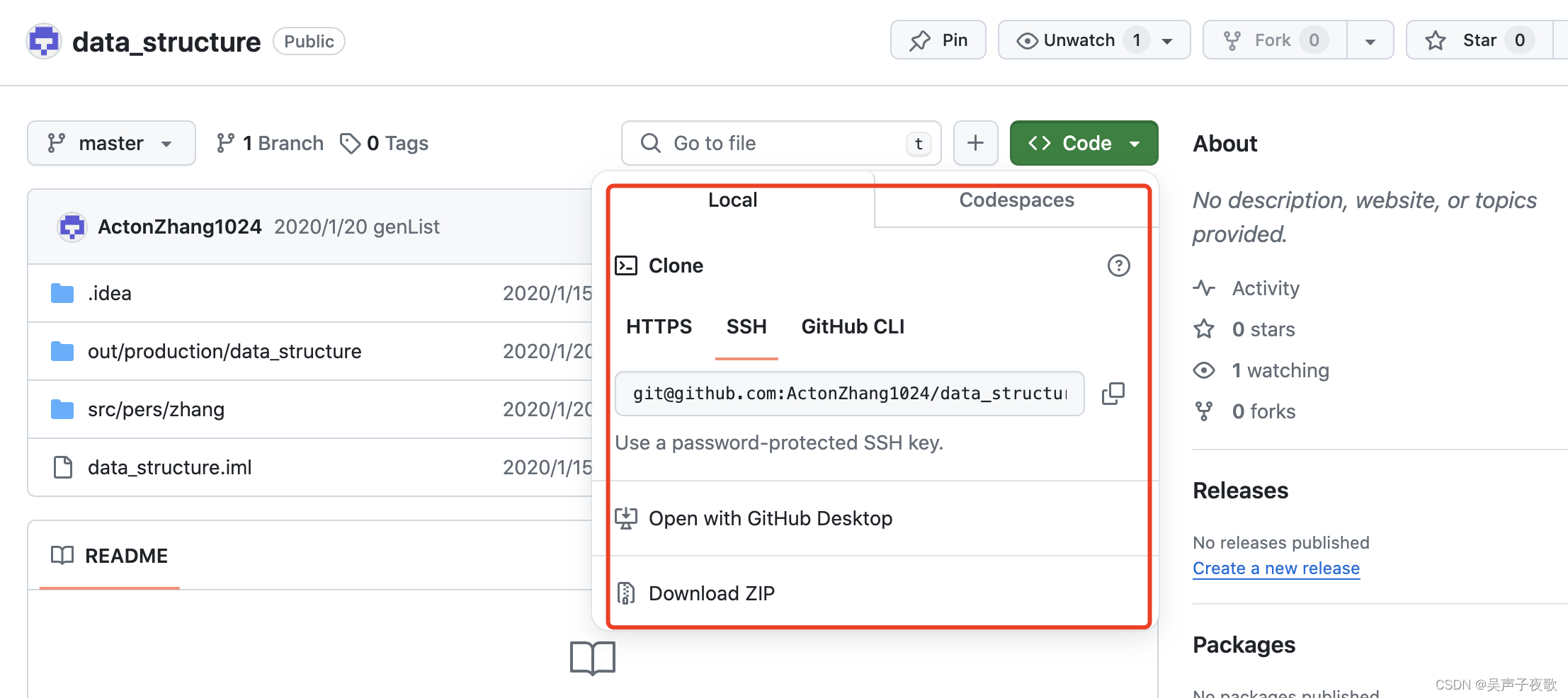Screen dimensions: 1568x698
Task: Open the 1 watching link
Action: (x=1280, y=370)
